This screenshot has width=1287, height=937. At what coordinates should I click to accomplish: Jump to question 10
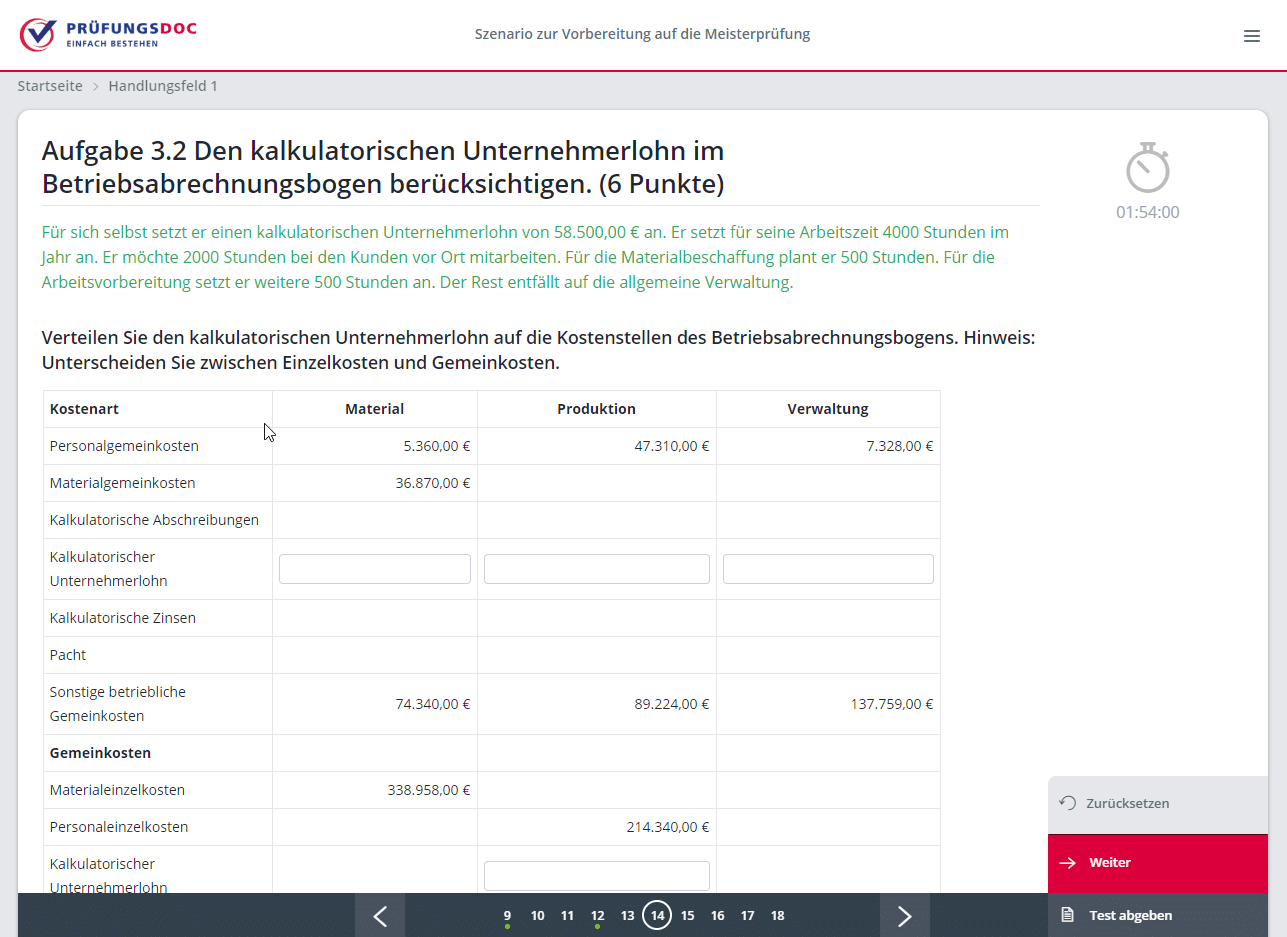click(537, 915)
